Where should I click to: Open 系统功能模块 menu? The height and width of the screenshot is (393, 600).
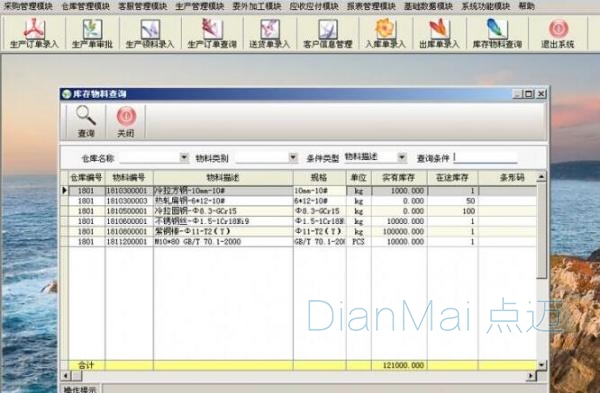point(486,6)
